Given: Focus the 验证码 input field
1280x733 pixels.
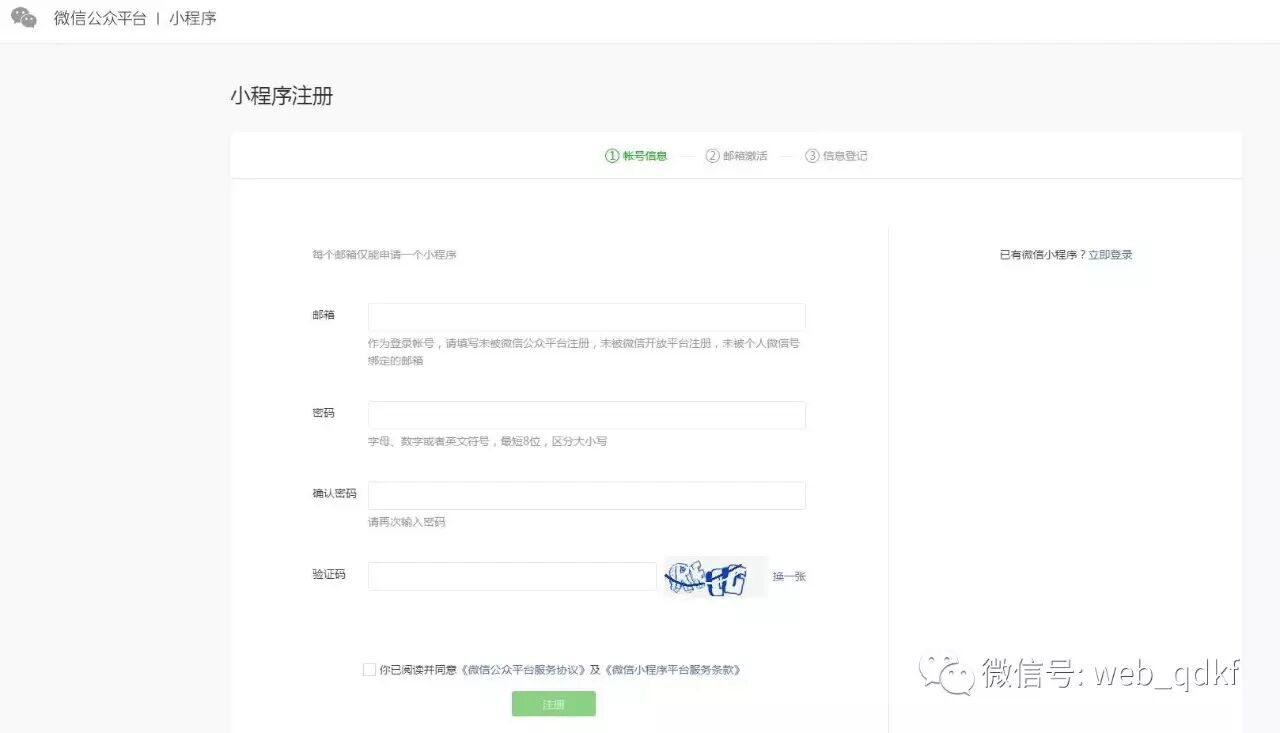Looking at the screenshot, I should click(x=512, y=576).
